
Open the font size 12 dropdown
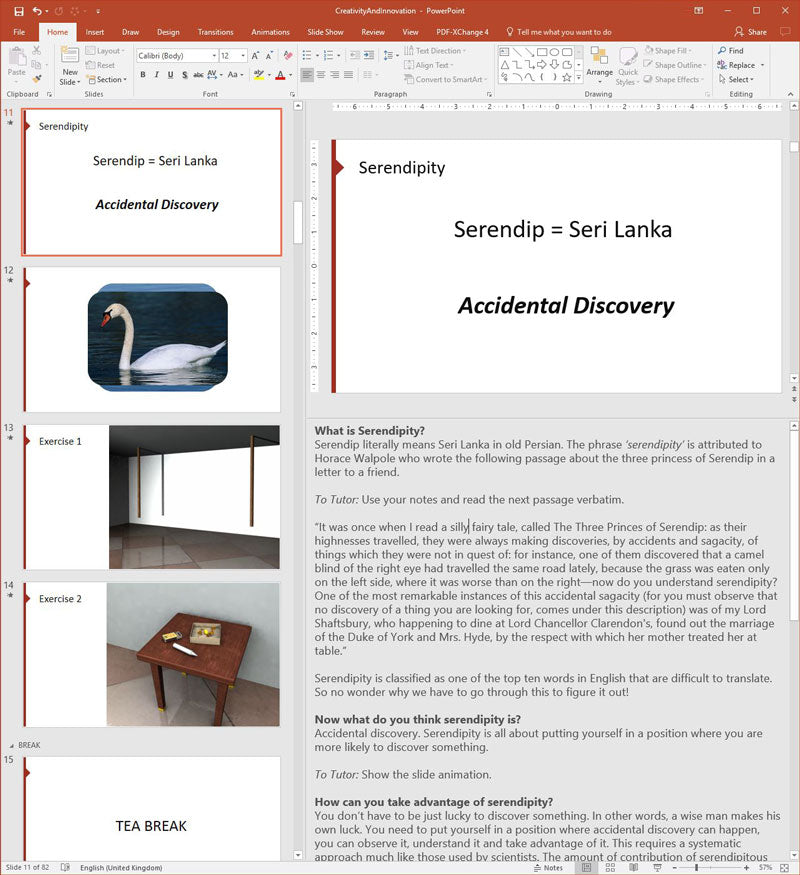pos(243,56)
